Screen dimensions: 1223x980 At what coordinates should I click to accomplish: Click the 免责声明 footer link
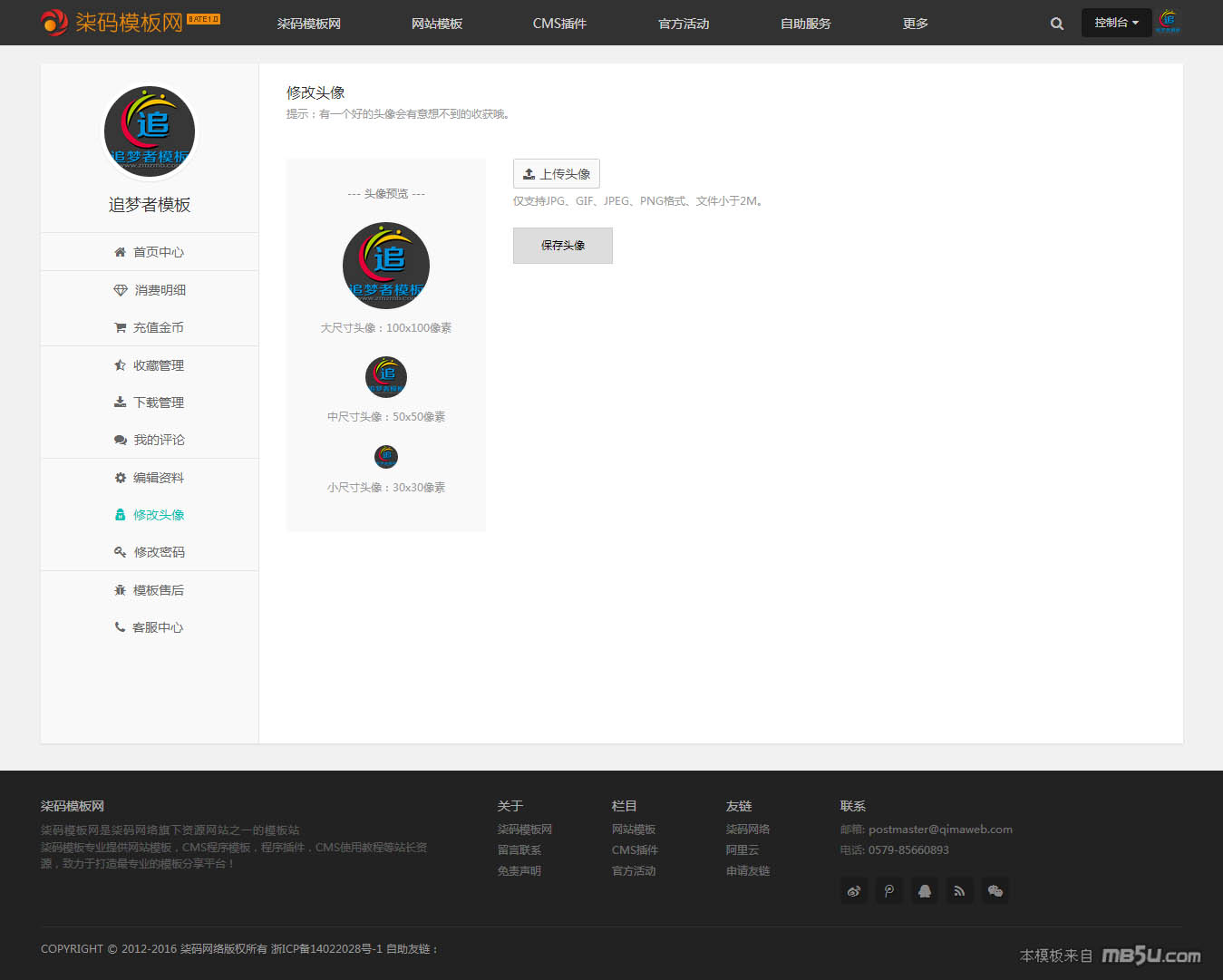coord(519,871)
